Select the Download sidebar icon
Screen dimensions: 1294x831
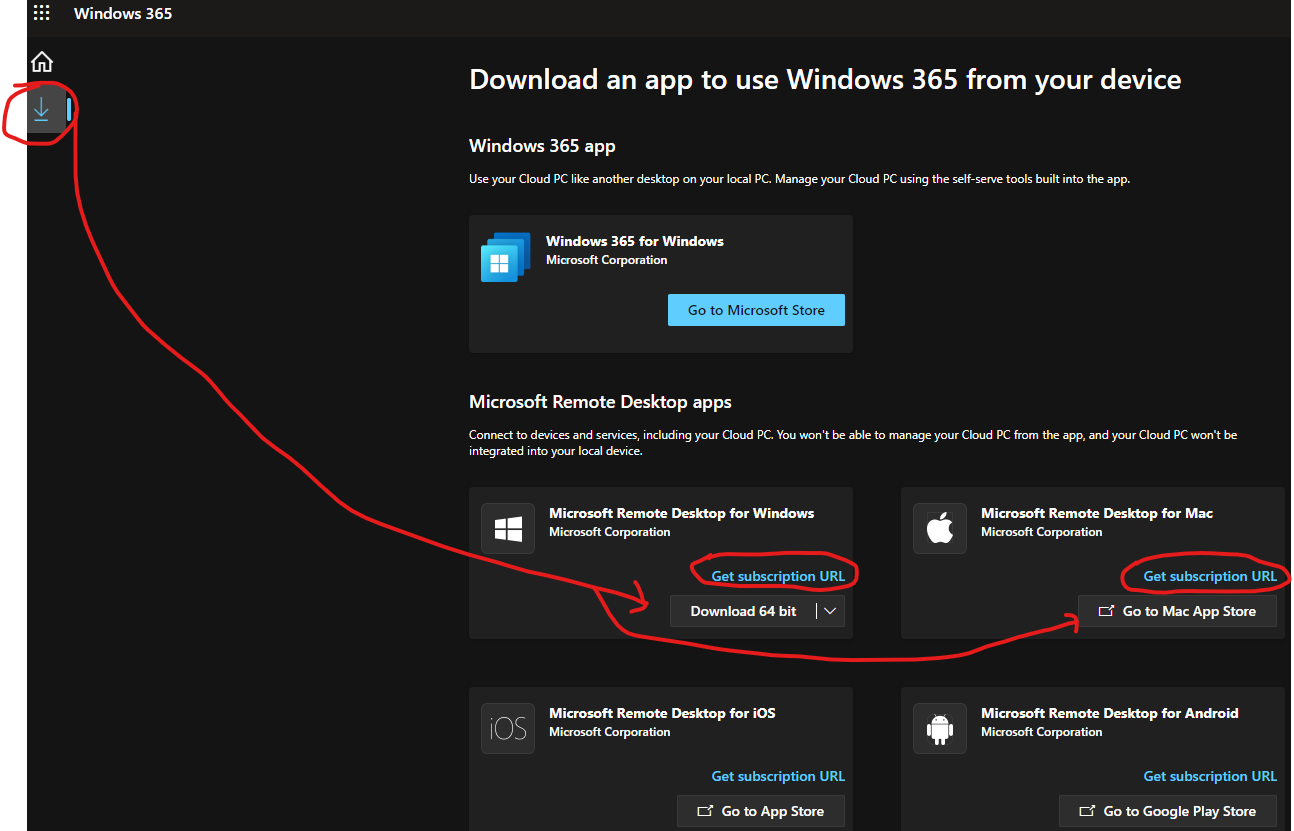click(41, 109)
